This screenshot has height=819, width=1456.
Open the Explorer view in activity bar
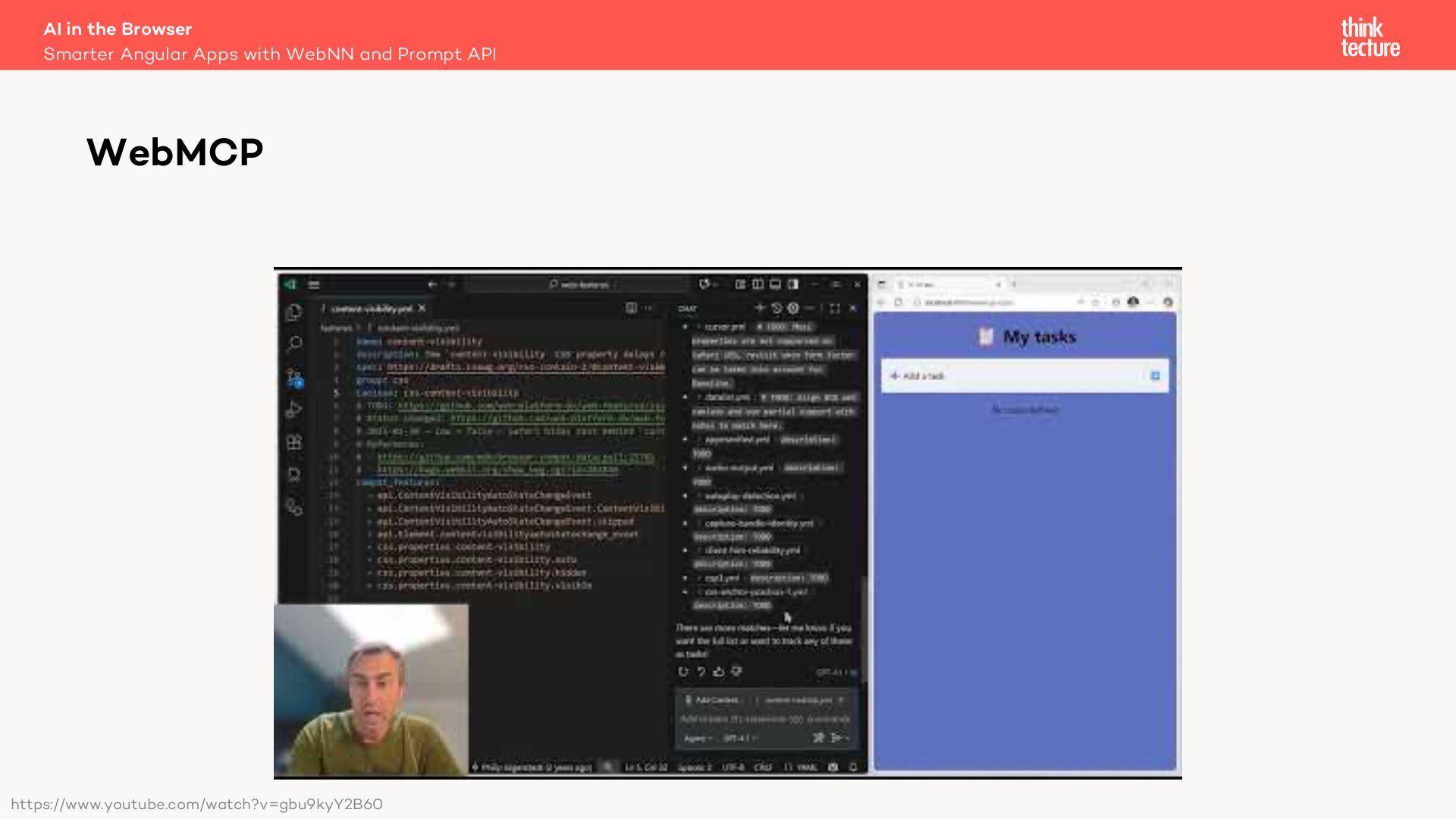[294, 312]
